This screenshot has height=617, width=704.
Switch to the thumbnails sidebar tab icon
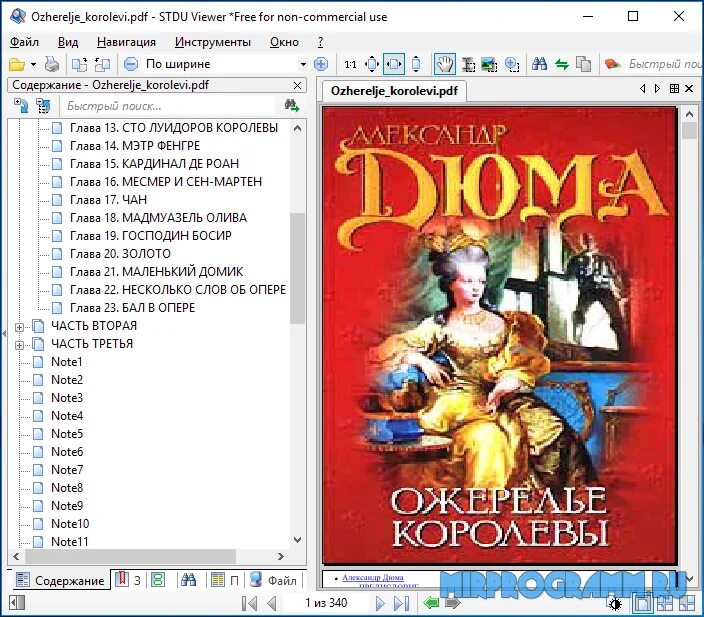coord(158,580)
